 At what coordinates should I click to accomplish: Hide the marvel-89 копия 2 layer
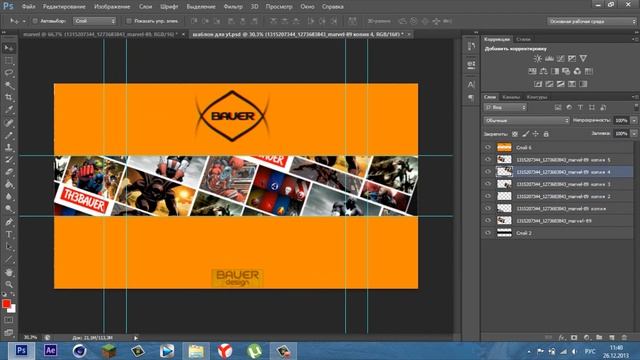(488, 196)
